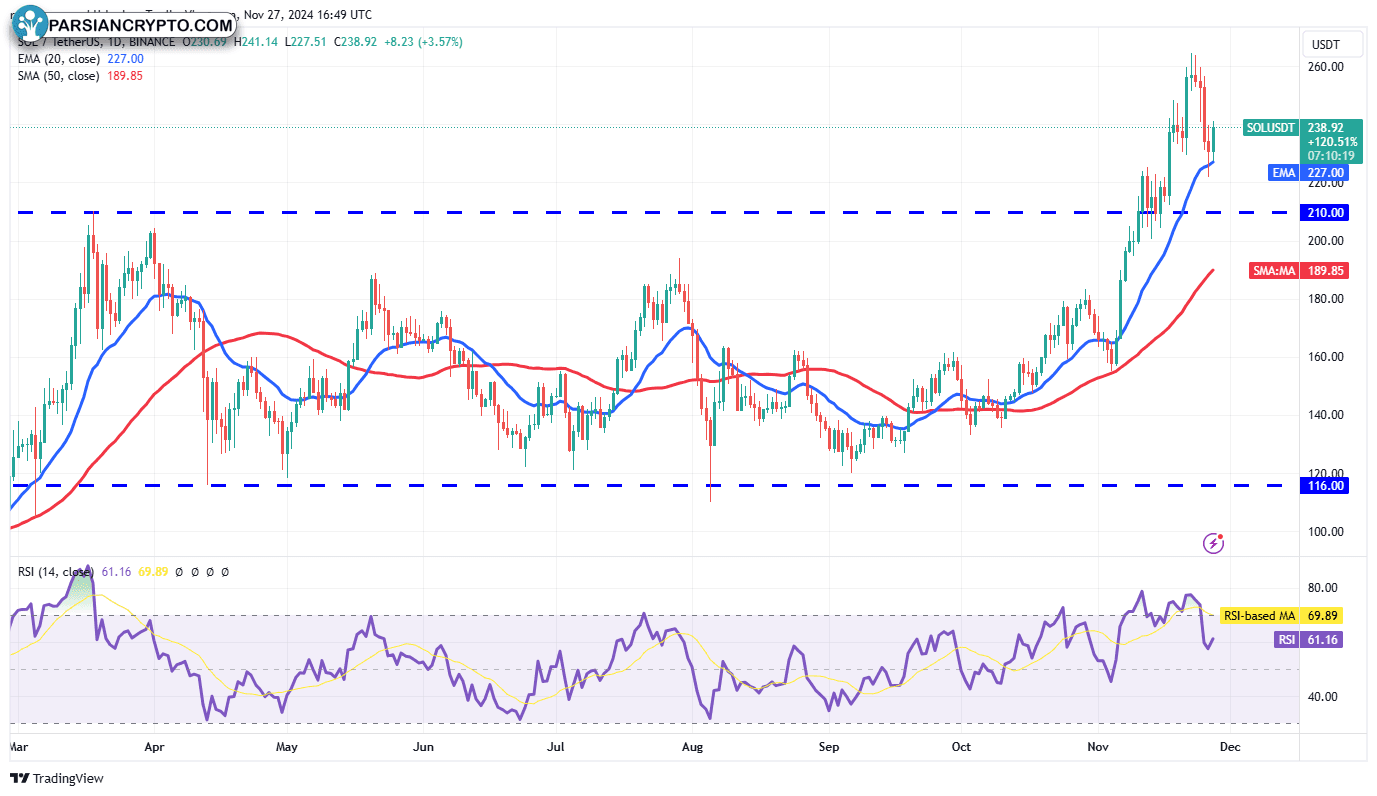1377x796 pixels.
Task: Click the Aug label on time axis
Action: 691,747
